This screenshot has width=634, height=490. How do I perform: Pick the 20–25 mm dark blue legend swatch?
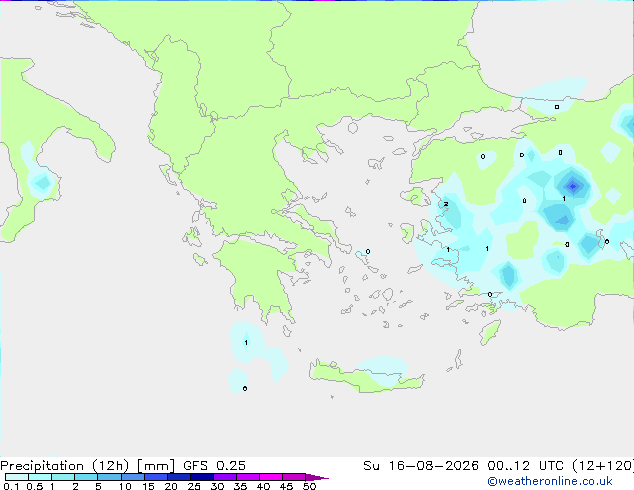point(179,477)
